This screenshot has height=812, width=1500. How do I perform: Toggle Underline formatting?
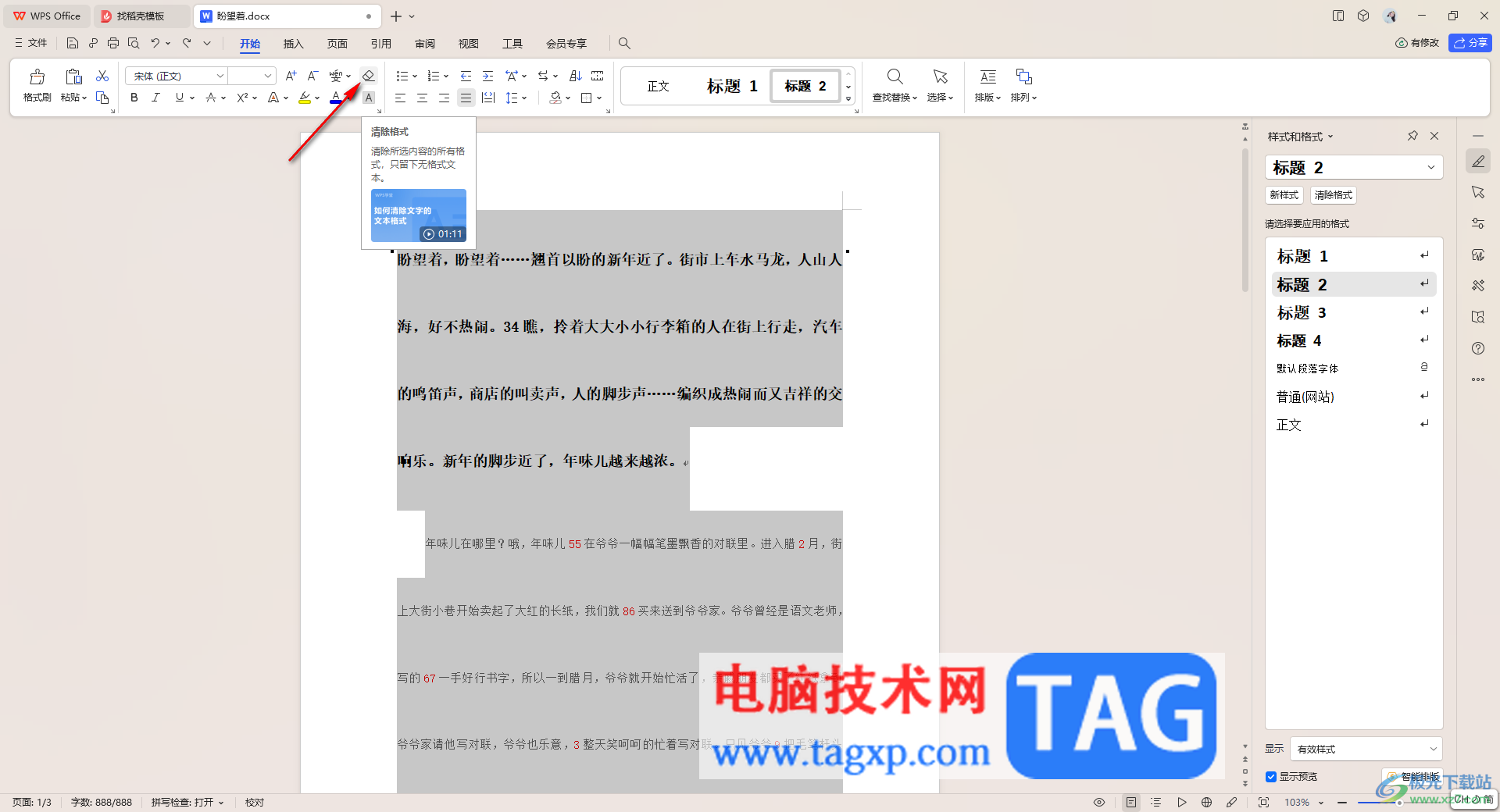(180, 98)
